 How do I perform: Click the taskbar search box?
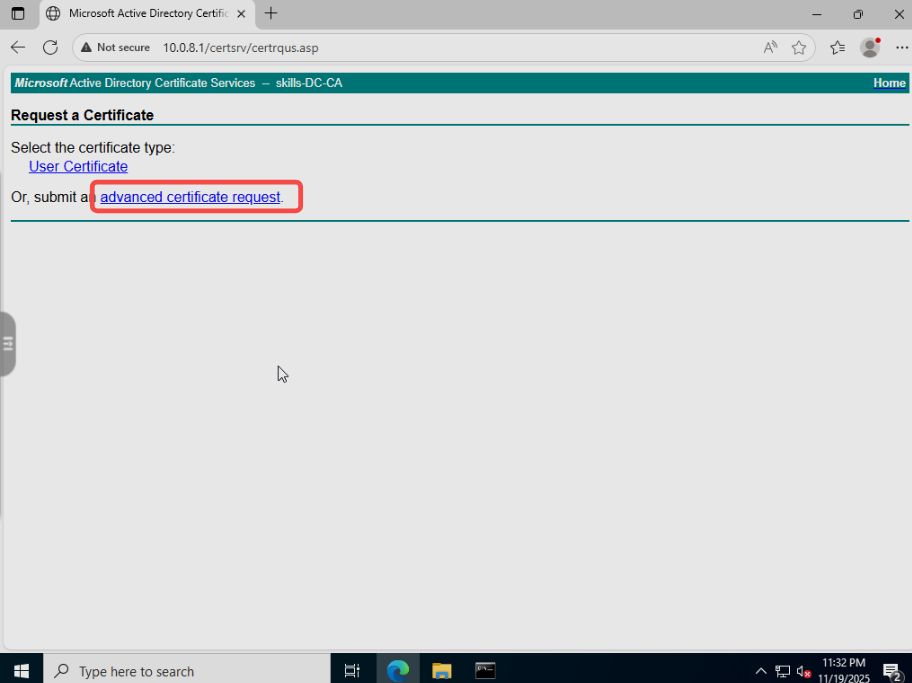tap(186, 671)
